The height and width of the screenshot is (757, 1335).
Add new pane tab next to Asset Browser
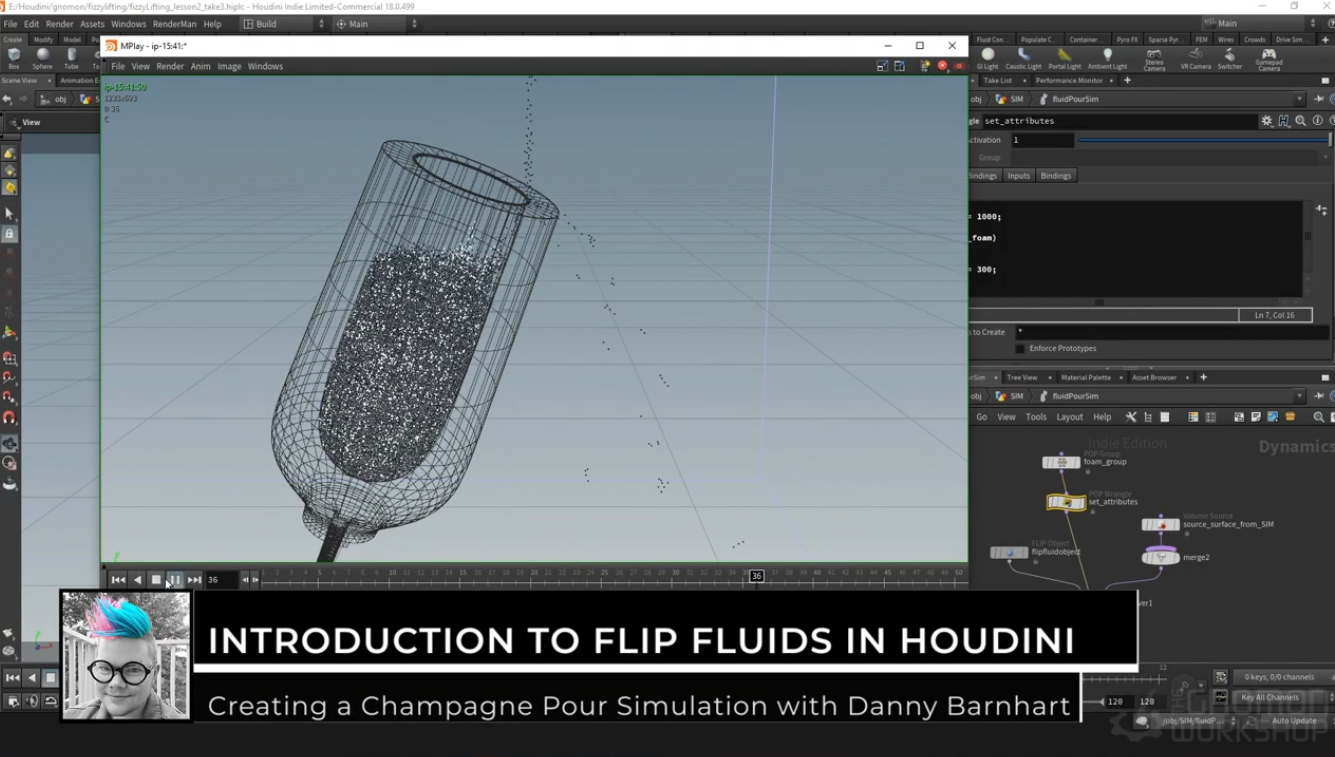[x=1203, y=378]
